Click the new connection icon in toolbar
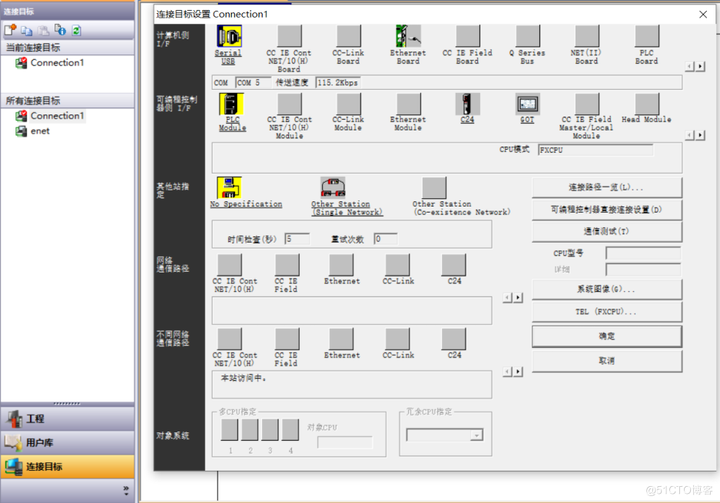720x503 pixels. 10,30
